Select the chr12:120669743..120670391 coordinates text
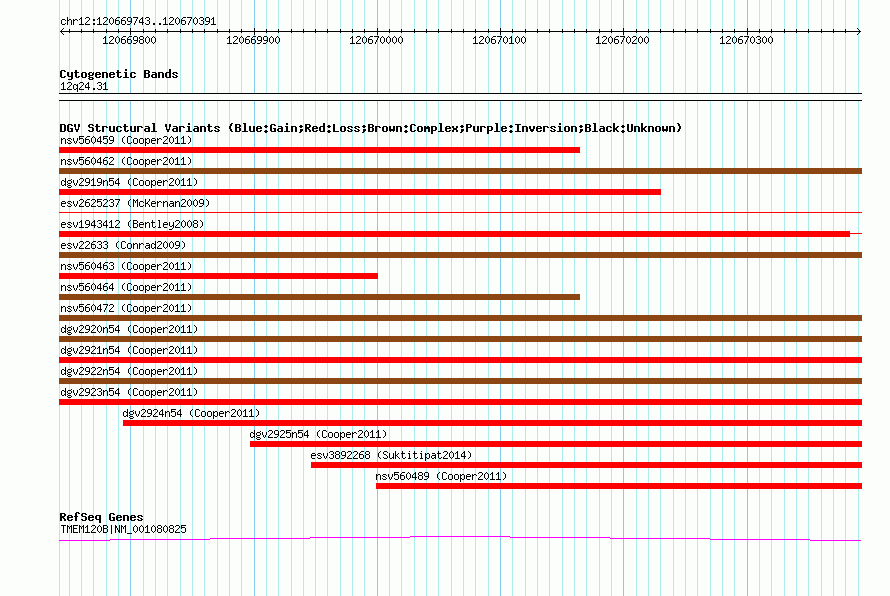The height and width of the screenshot is (596, 890). [138, 22]
